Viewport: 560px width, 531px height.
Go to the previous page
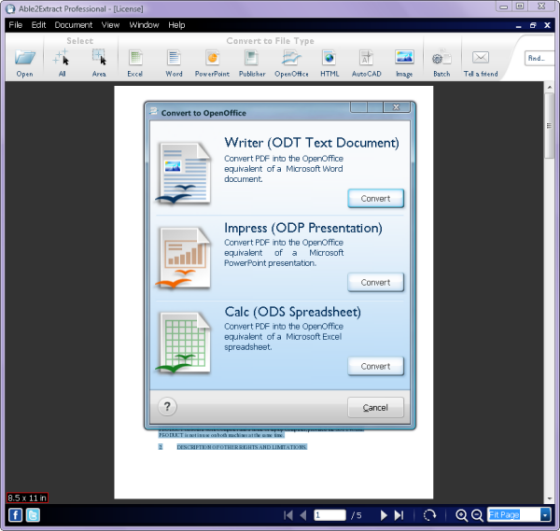click(303, 515)
